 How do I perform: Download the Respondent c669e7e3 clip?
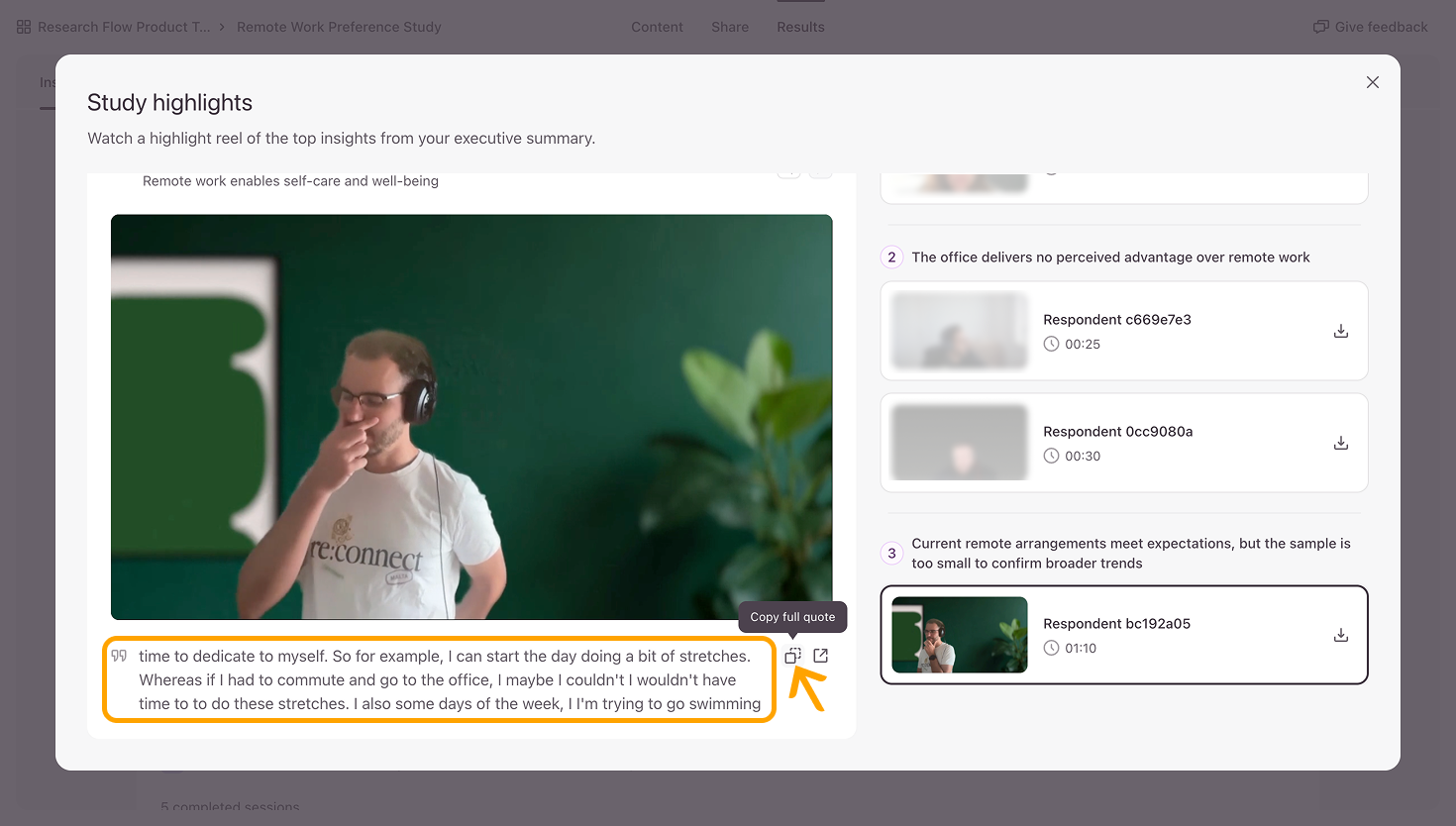[1341, 331]
